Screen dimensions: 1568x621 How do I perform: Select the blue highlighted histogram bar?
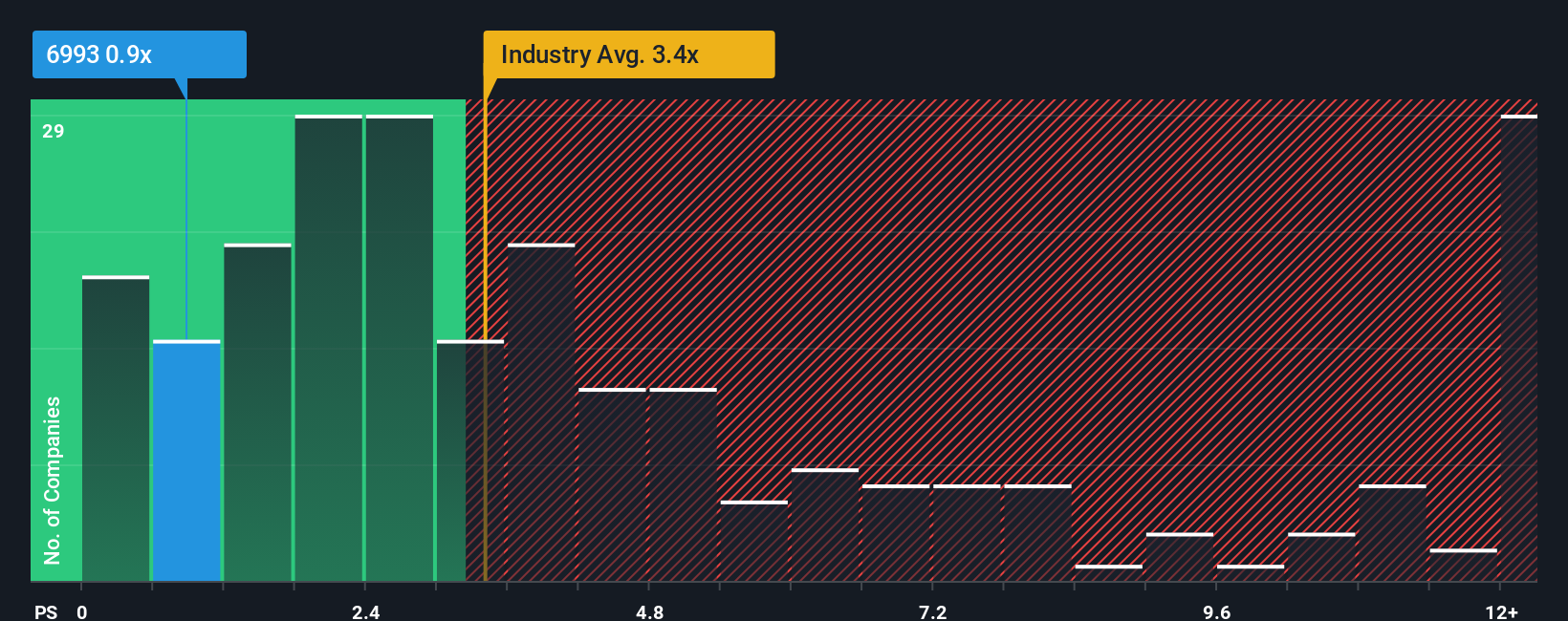point(186,460)
